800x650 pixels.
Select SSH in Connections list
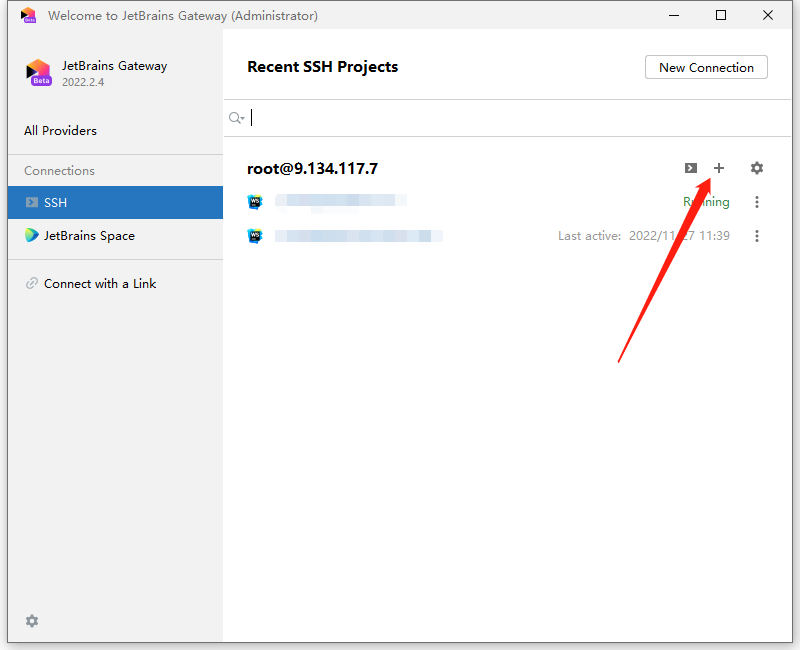[115, 203]
